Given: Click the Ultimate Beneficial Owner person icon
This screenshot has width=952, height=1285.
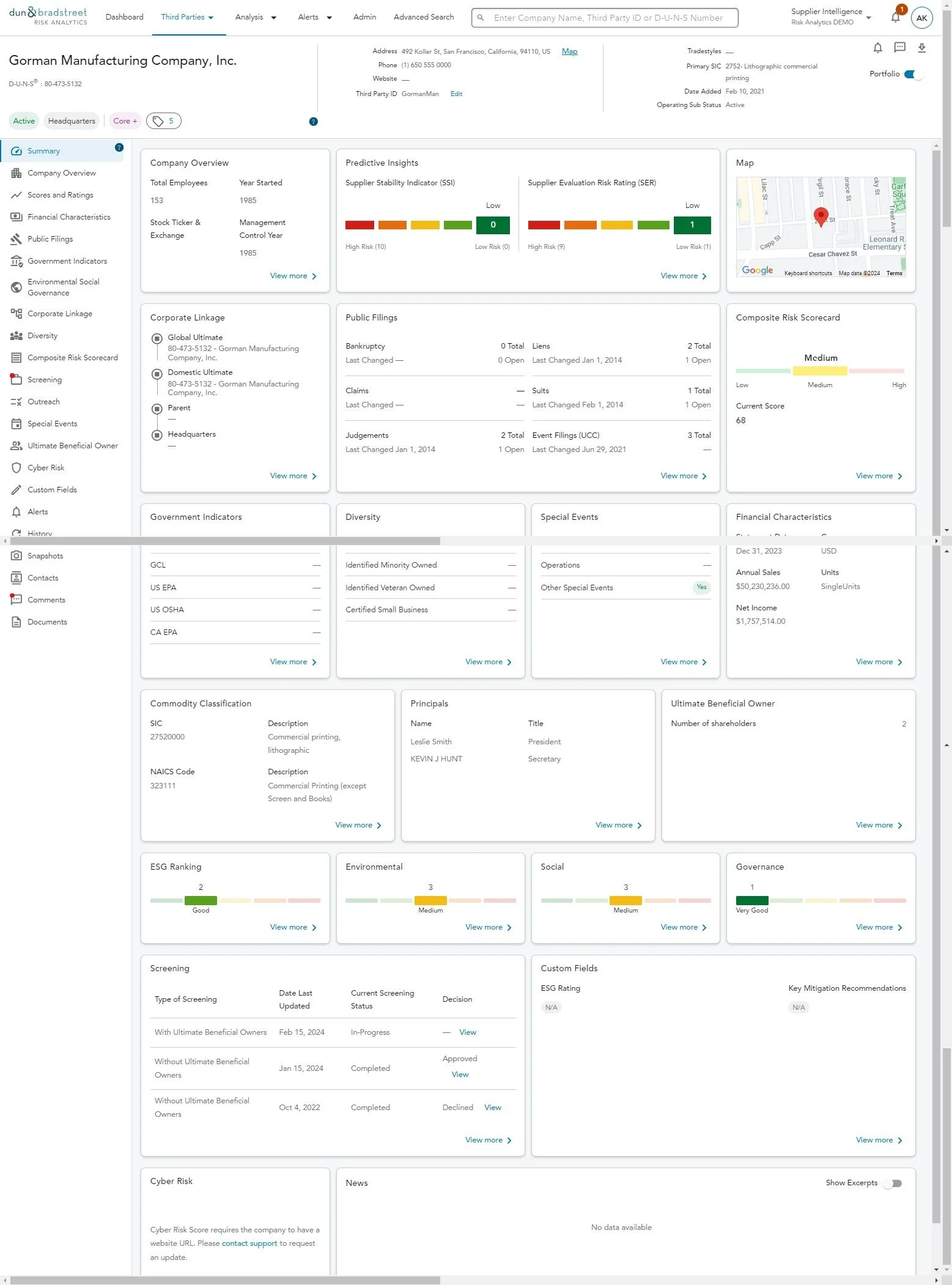Looking at the screenshot, I should 17,446.
